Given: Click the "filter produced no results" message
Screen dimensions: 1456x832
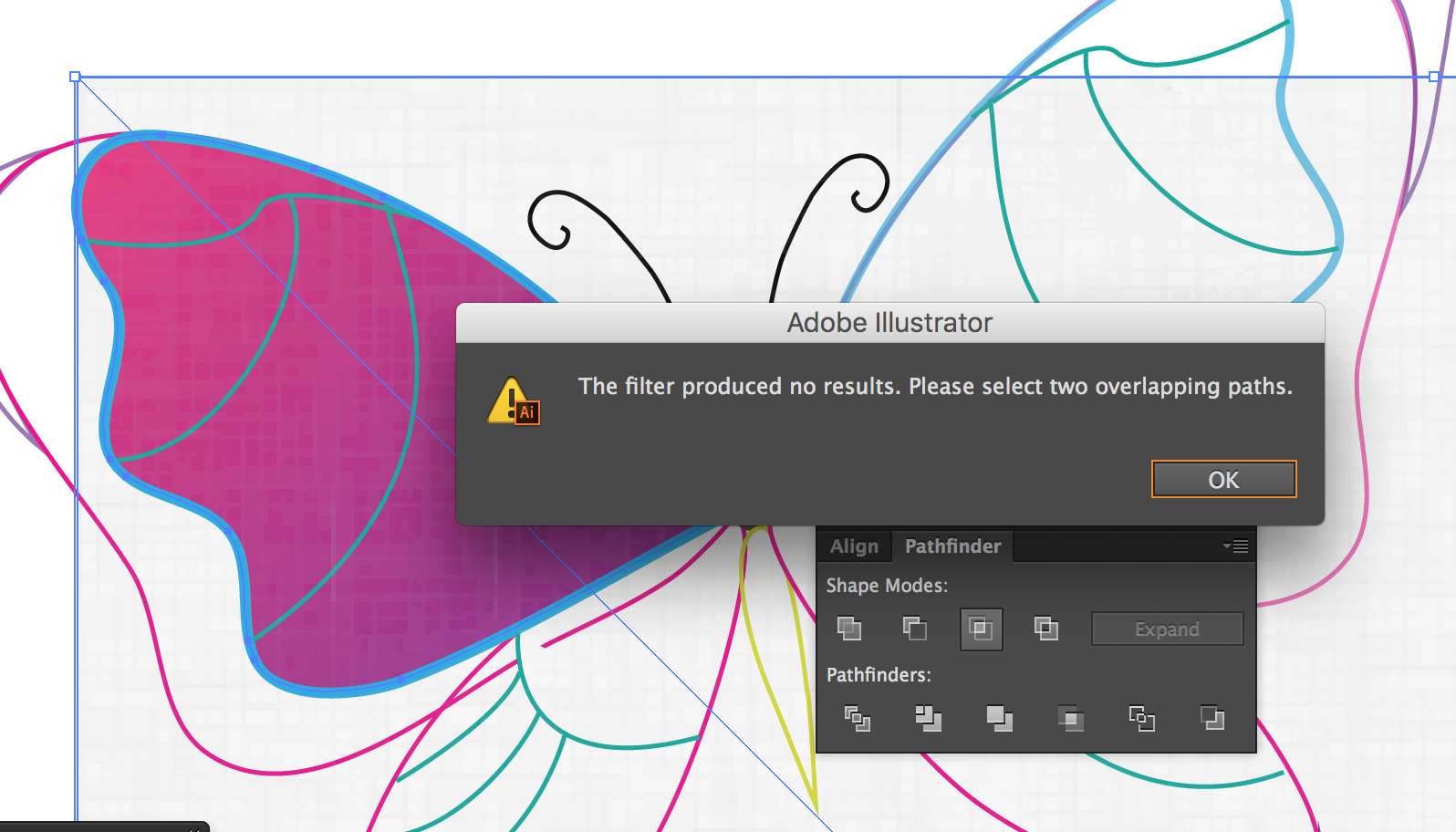Looking at the screenshot, I should coord(935,387).
